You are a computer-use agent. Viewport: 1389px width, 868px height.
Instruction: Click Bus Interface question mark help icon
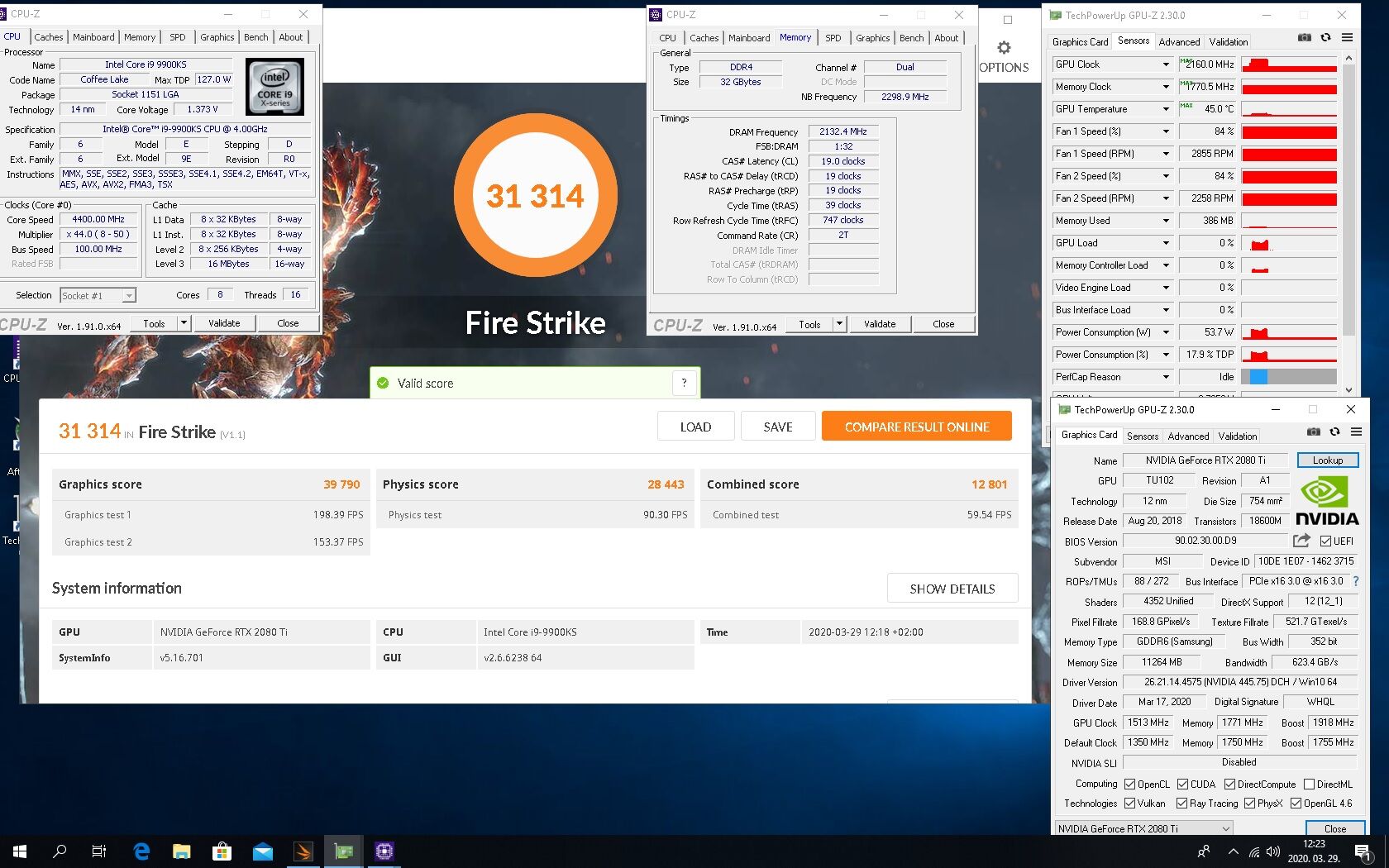coord(1356,581)
